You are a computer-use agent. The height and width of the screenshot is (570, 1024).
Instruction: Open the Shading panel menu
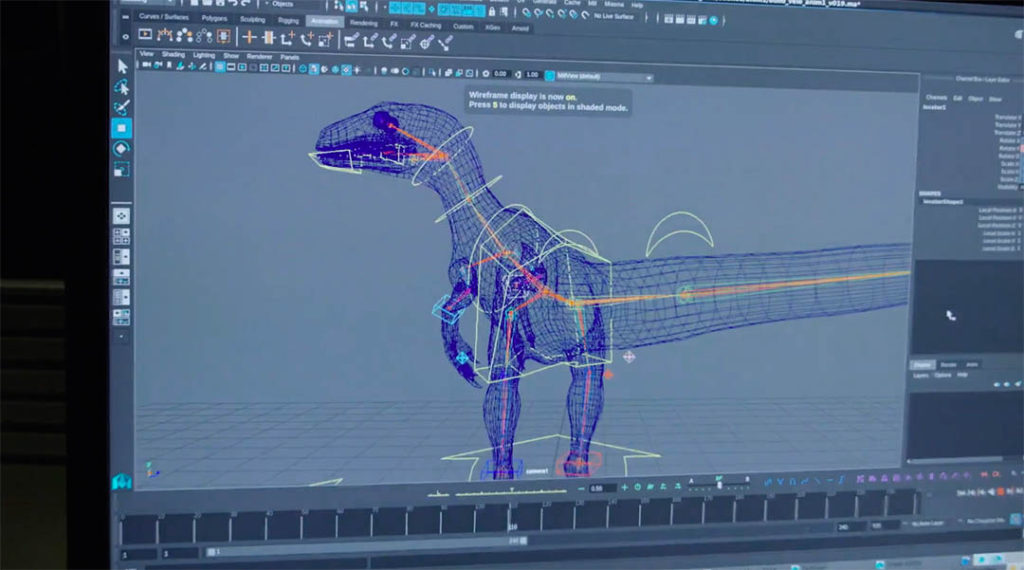pos(173,54)
